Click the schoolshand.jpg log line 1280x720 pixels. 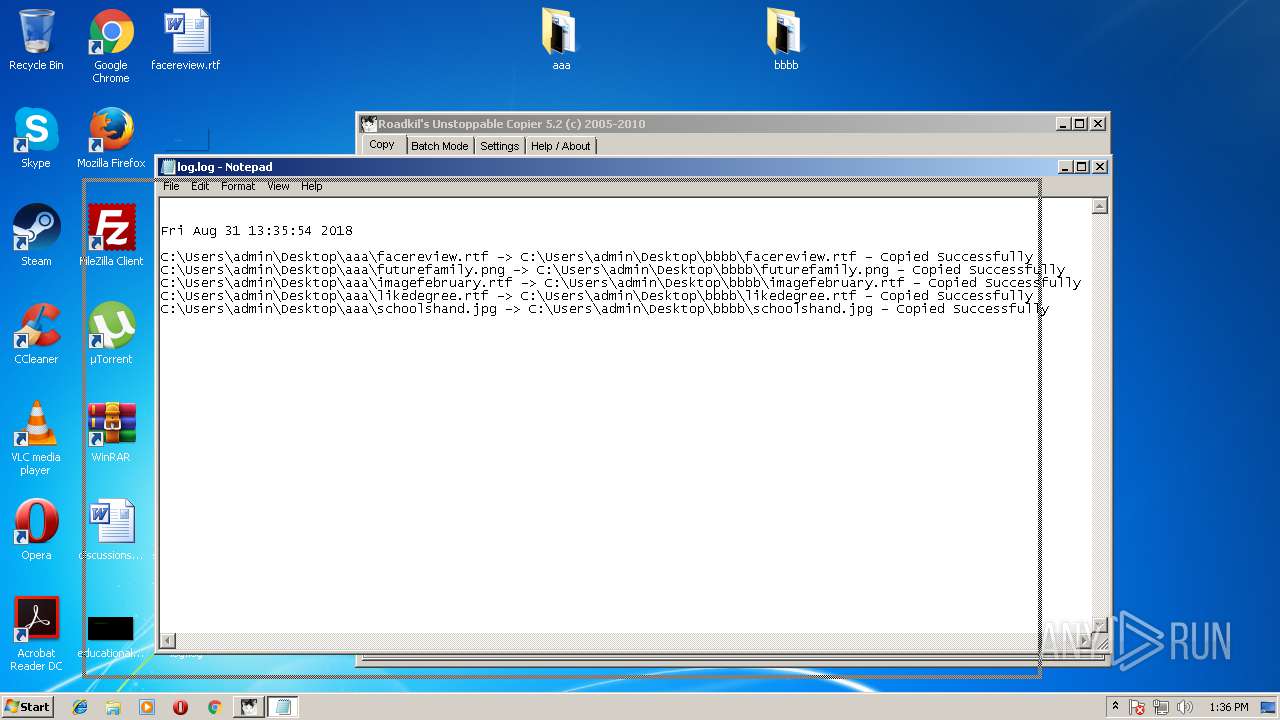604,309
